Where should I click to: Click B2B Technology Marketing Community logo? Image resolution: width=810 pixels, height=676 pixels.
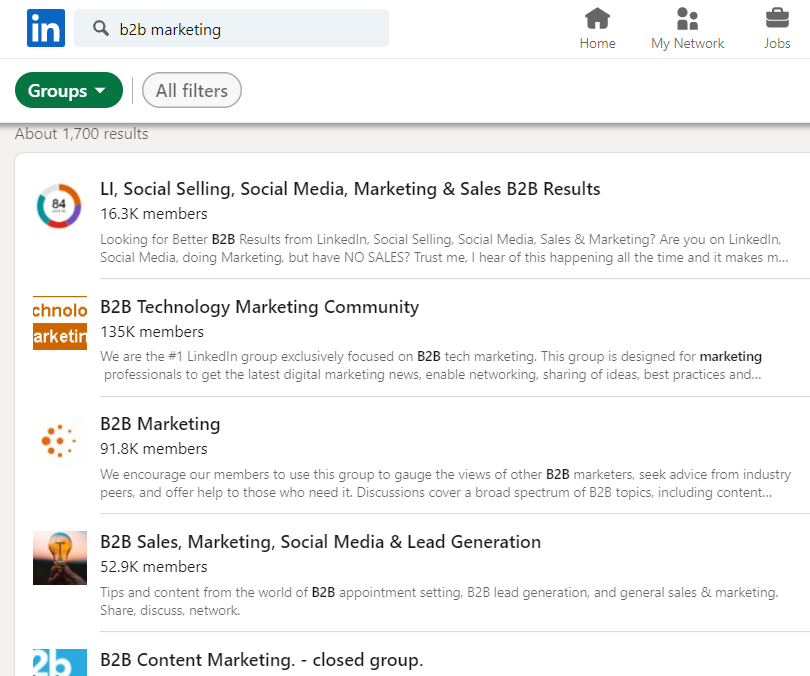pyautogui.click(x=59, y=323)
